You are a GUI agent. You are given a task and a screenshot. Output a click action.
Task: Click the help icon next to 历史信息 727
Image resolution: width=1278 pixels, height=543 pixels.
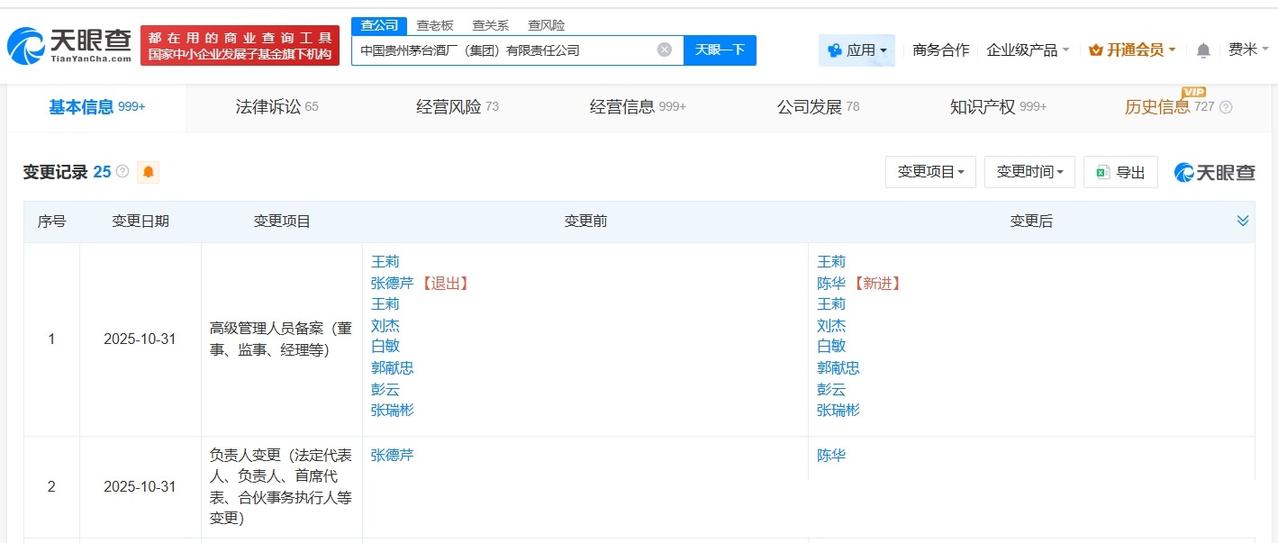click(1226, 107)
